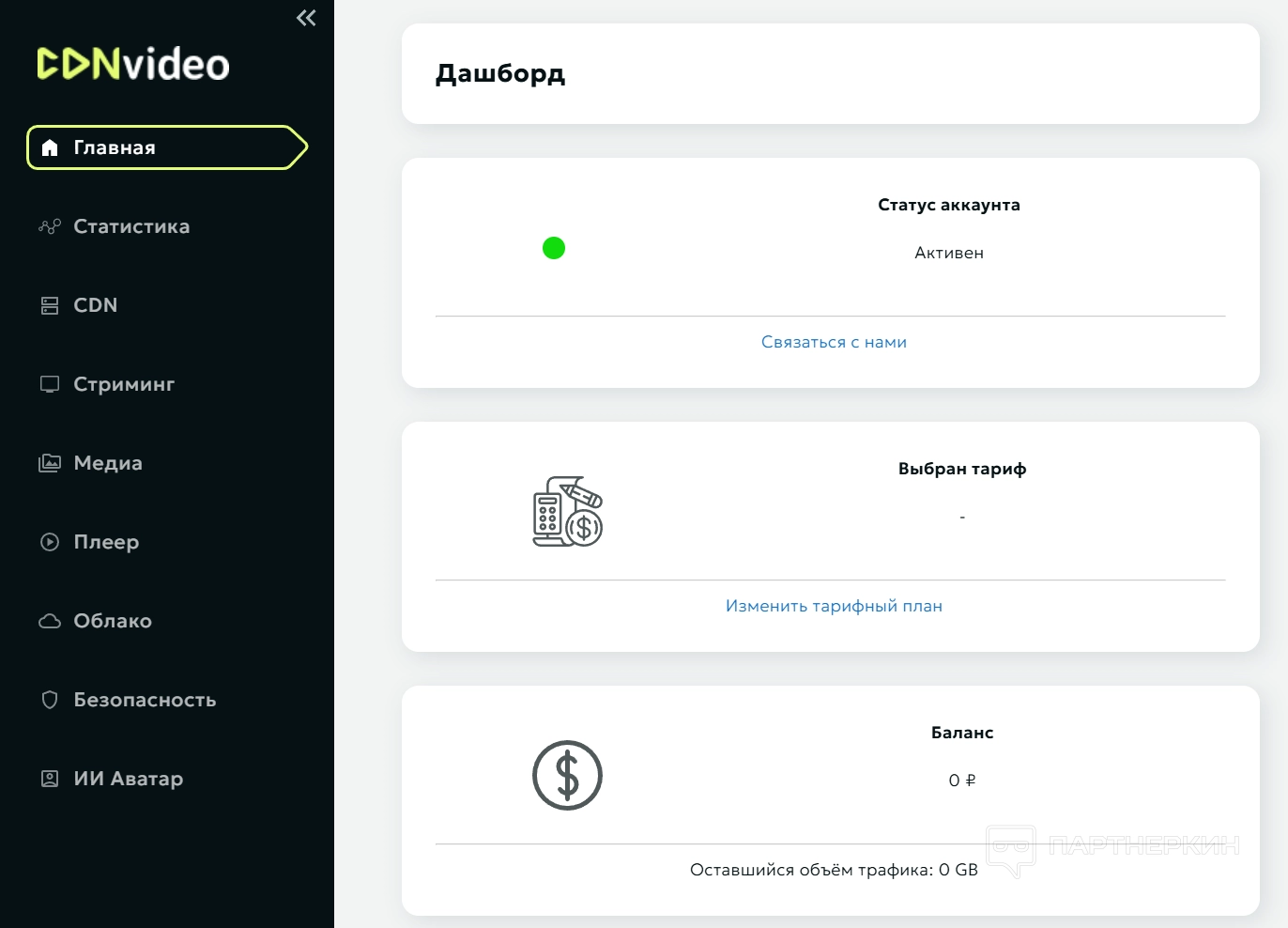Open the Облако menu item
Viewport: 1288px width, 928px height.
click(113, 621)
